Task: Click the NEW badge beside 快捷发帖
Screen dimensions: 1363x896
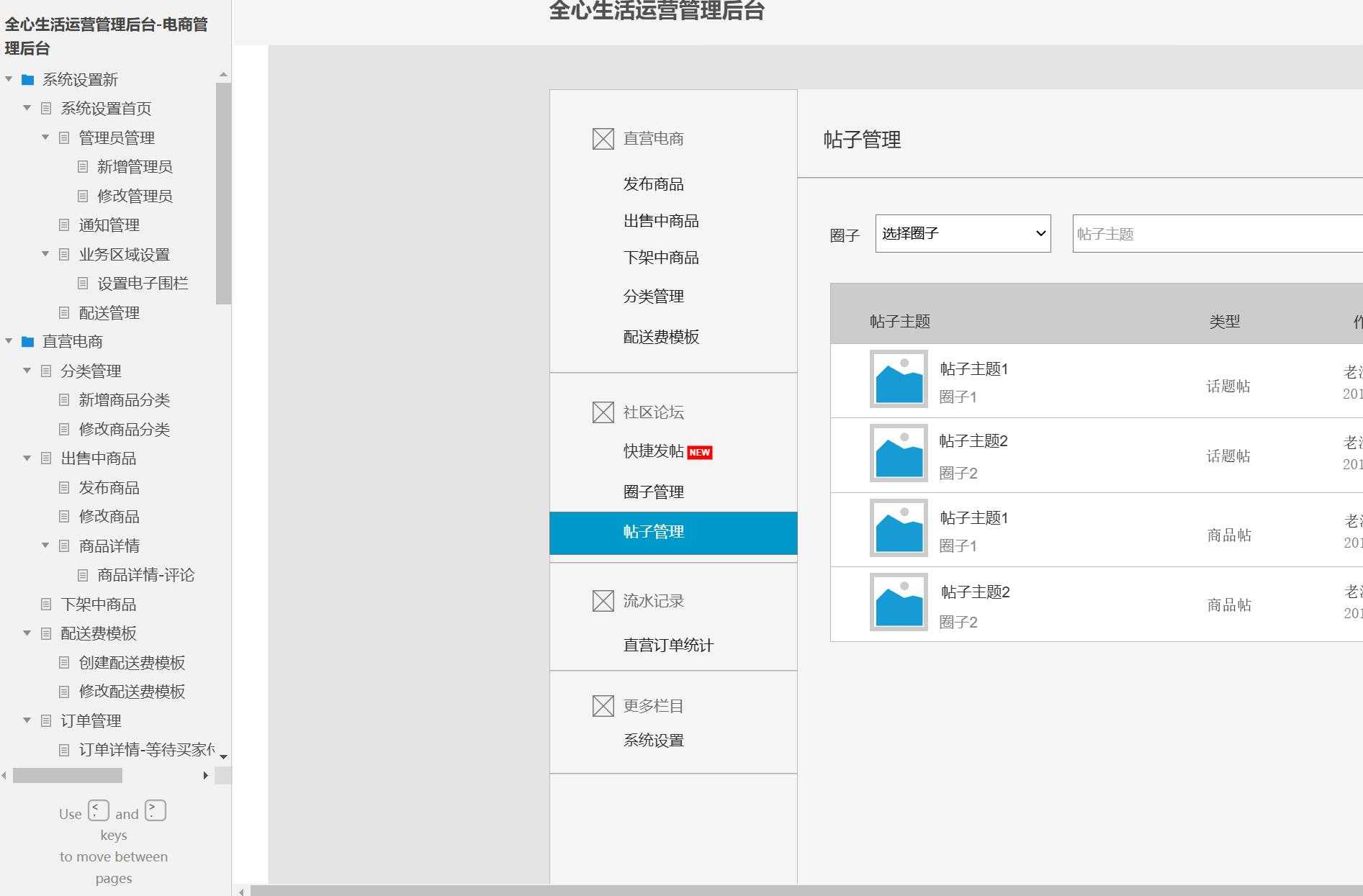Action: coord(700,452)
